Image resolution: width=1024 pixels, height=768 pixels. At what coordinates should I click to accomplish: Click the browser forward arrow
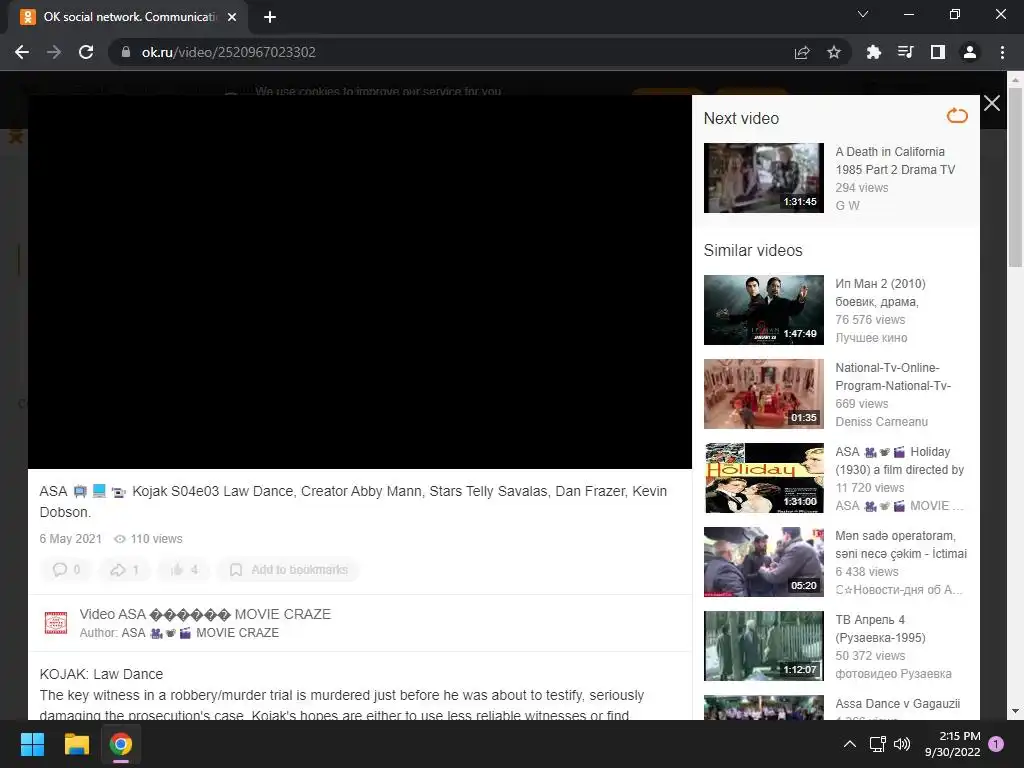54,52
